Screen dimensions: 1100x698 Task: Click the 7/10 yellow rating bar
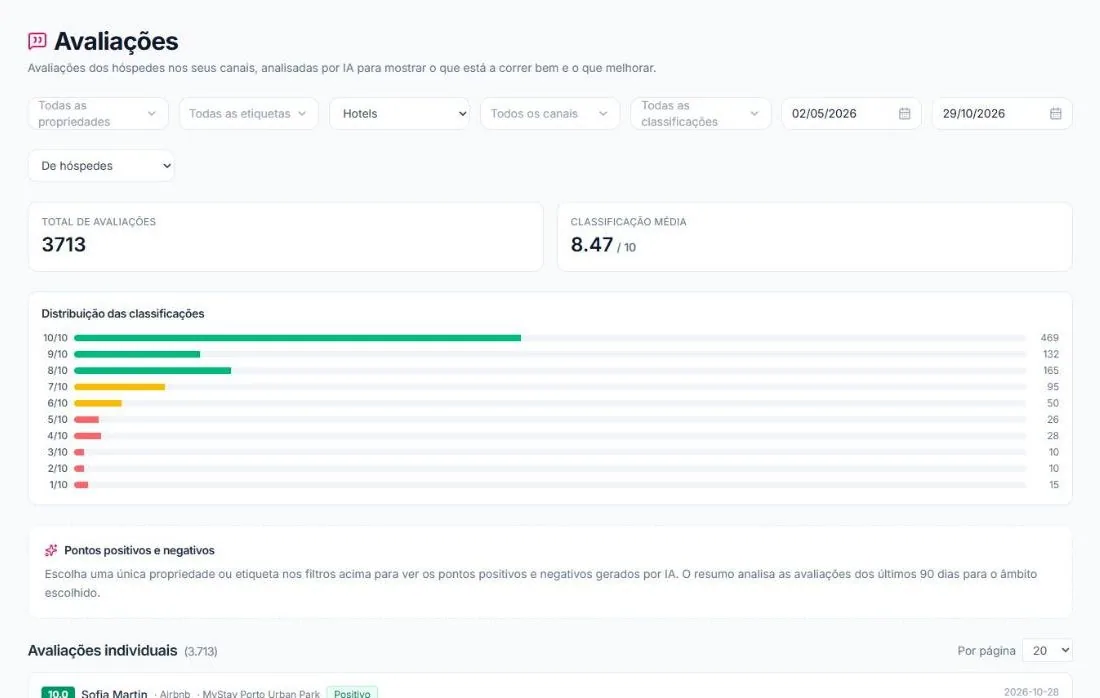tap(119, 387)
